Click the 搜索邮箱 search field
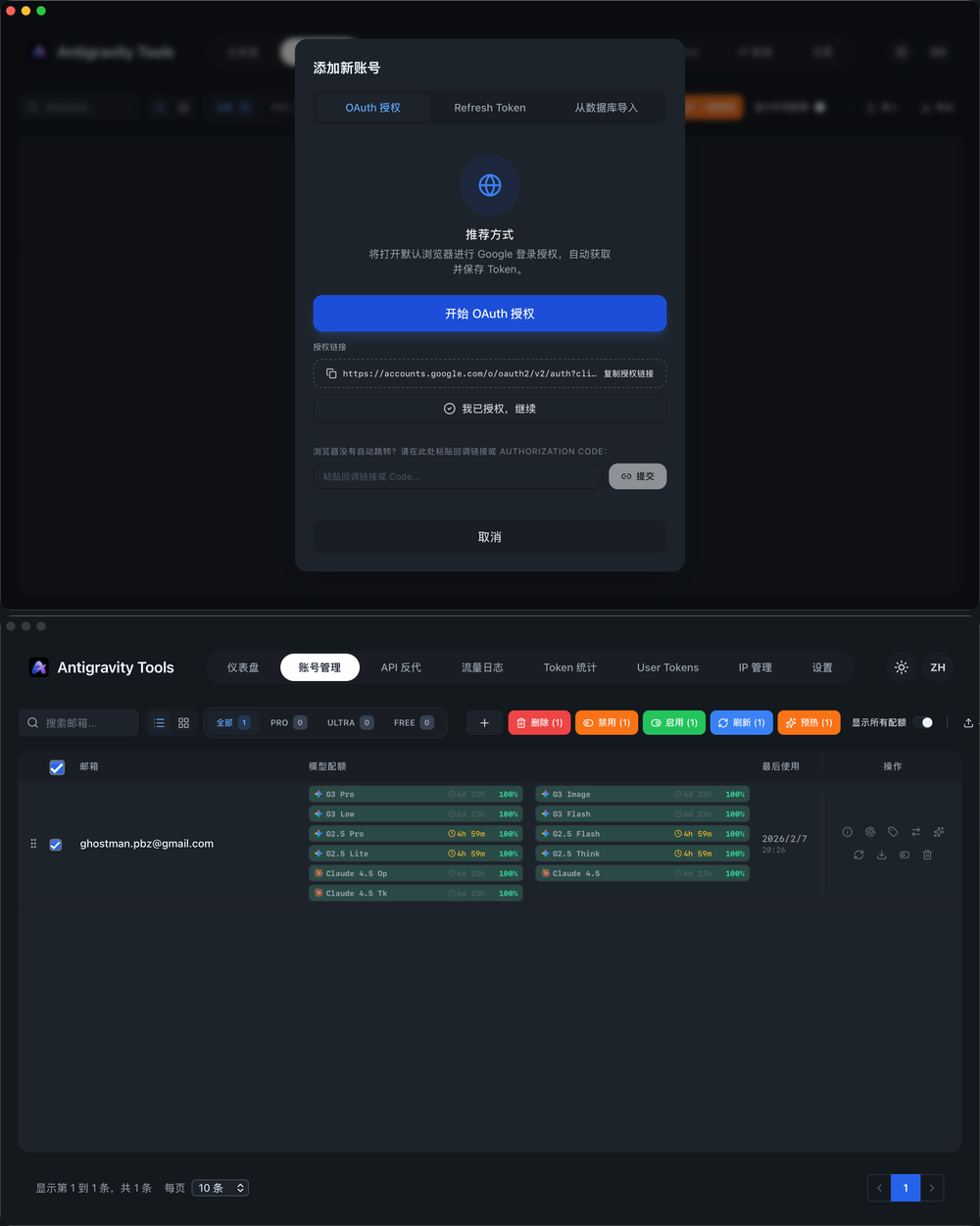The height and width of the screenshot is (1226, 980). click(x=78, y=722)
